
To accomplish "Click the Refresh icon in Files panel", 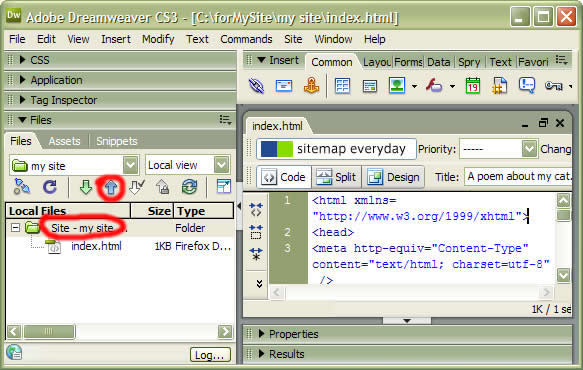I will [x=50, y=187].
